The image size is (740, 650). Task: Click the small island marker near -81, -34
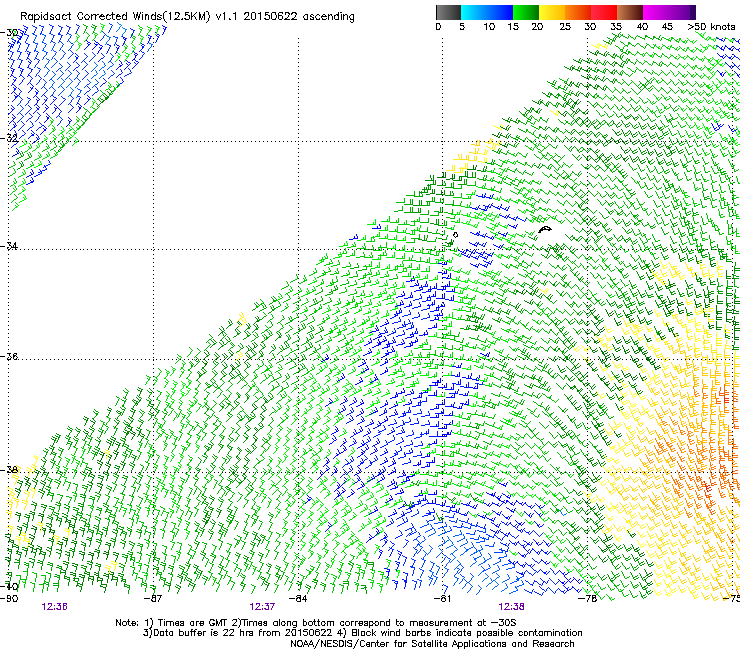pyautogui.click(x=455, y=235)
